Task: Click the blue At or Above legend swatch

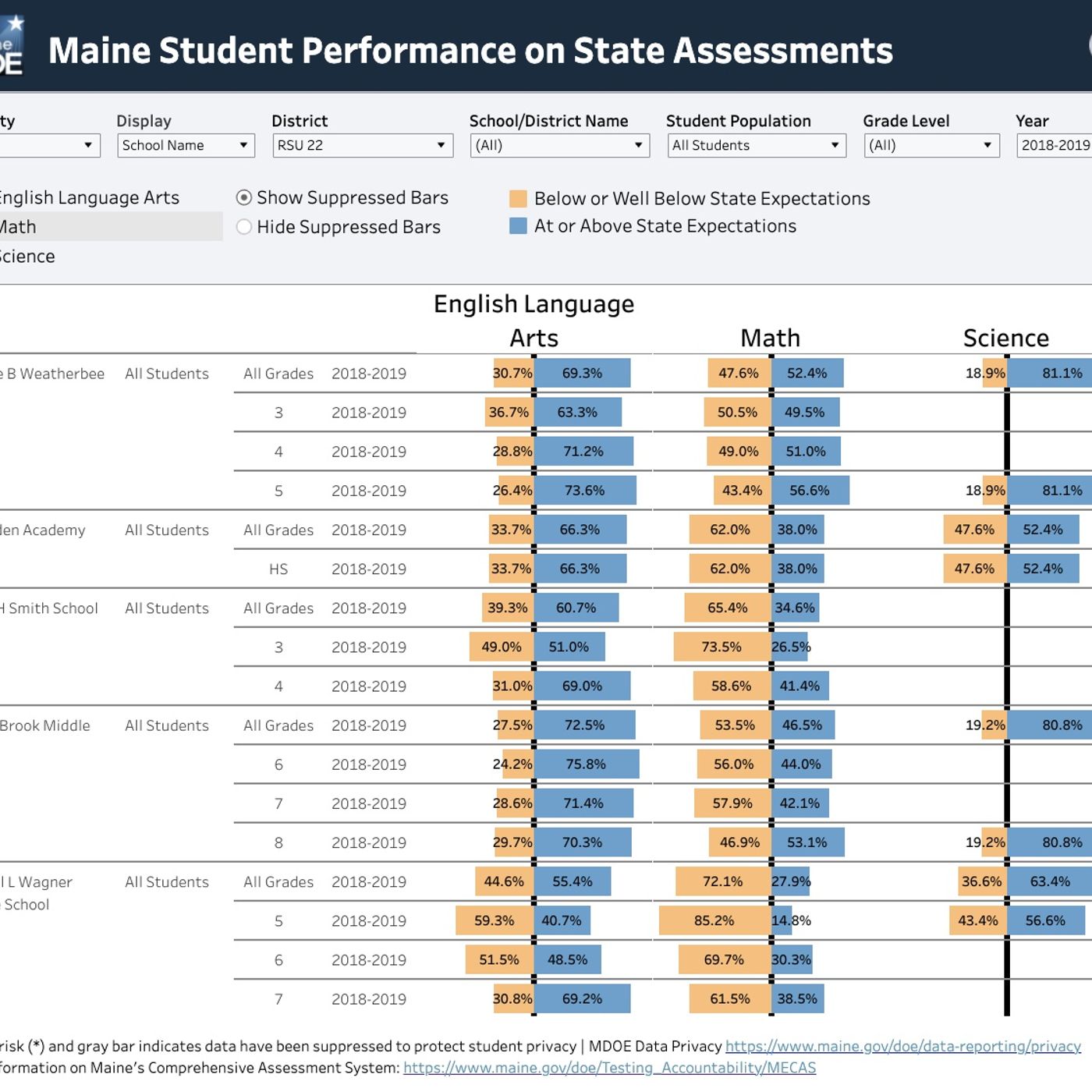Action: coord(518,226)
